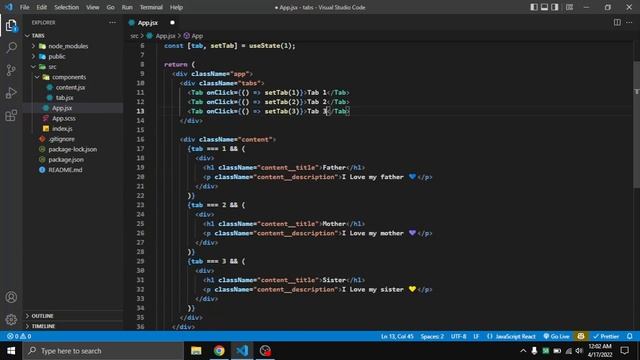
Task: Click Ln 13, Col 45 position
Action: coord(397,336)
